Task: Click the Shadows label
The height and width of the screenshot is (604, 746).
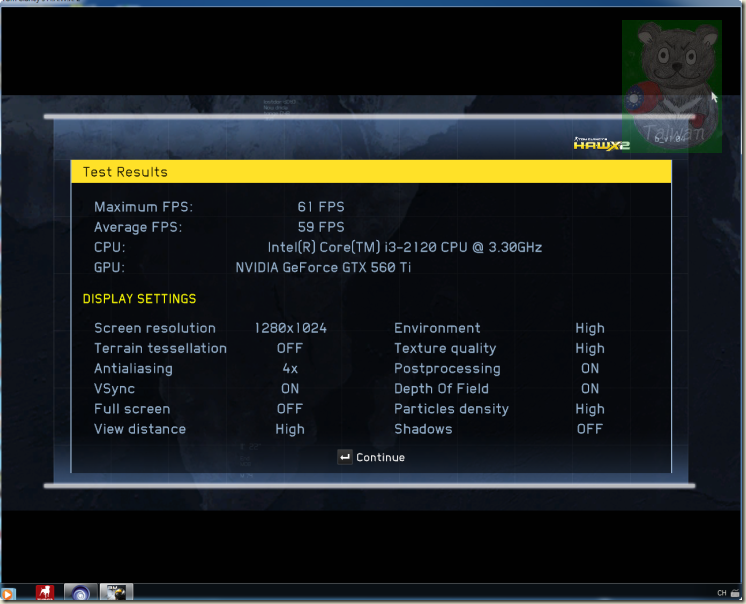Action: (423, 429)
